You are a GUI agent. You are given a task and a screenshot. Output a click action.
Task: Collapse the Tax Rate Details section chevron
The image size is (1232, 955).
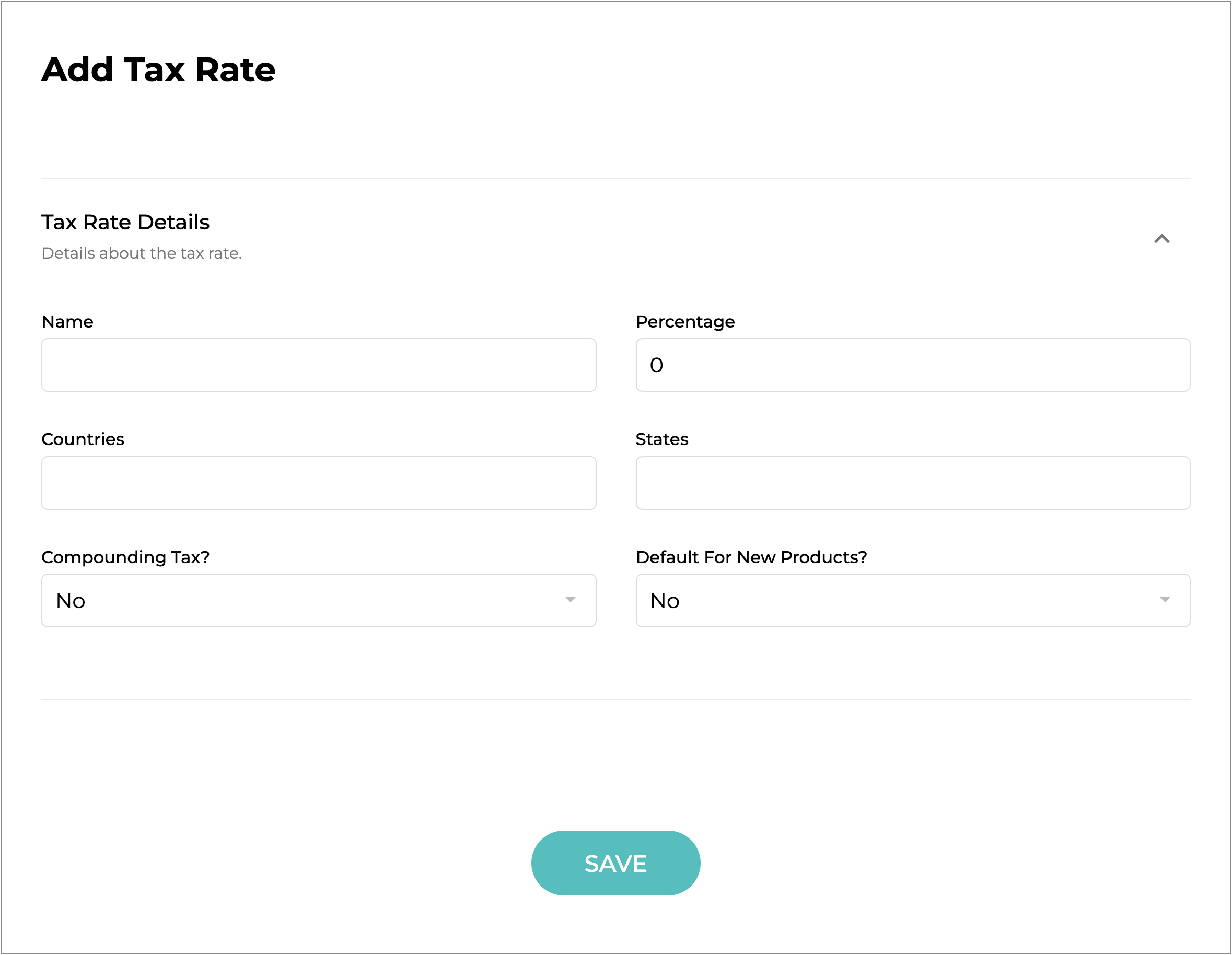(1161, 239)
